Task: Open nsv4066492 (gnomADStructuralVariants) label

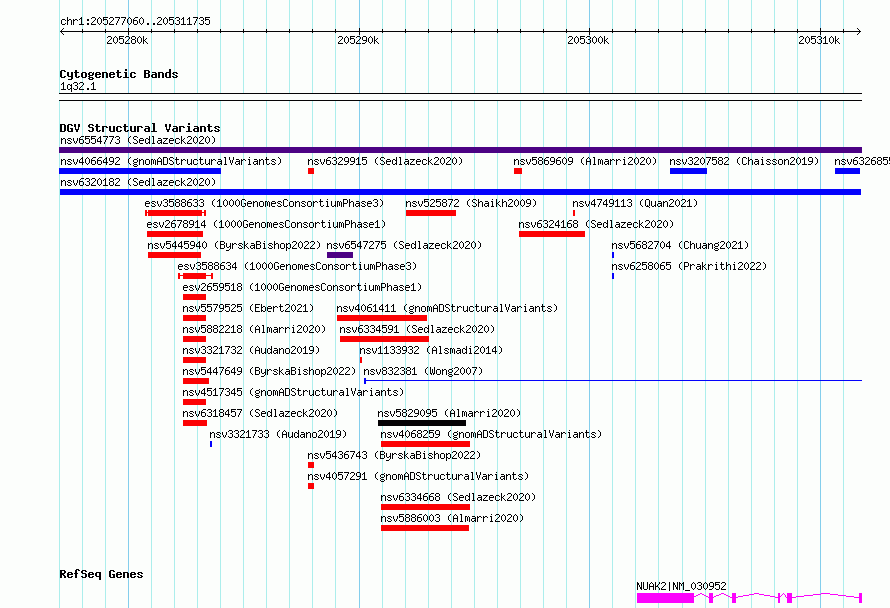Action: (x=171, y=161)
